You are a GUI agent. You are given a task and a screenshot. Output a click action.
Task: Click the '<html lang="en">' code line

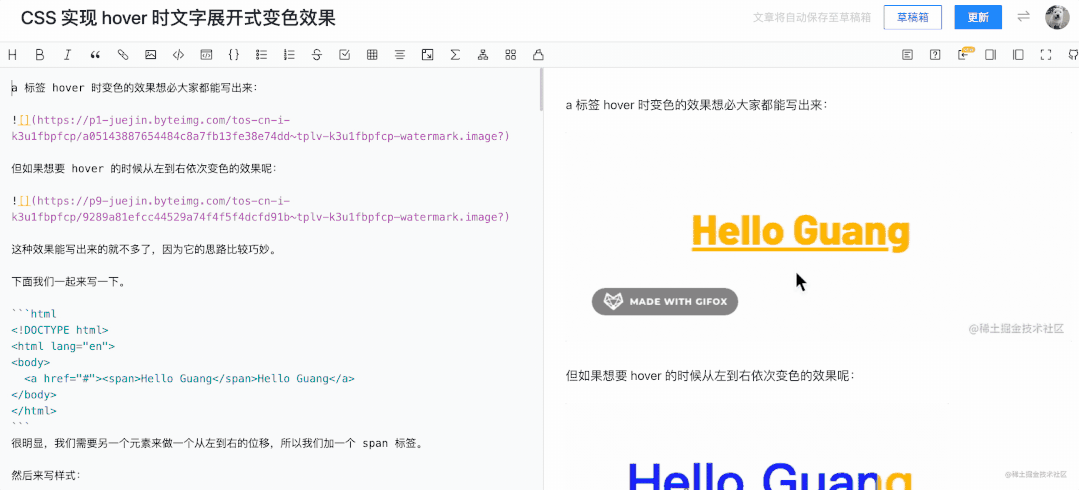tap(63, 346)
